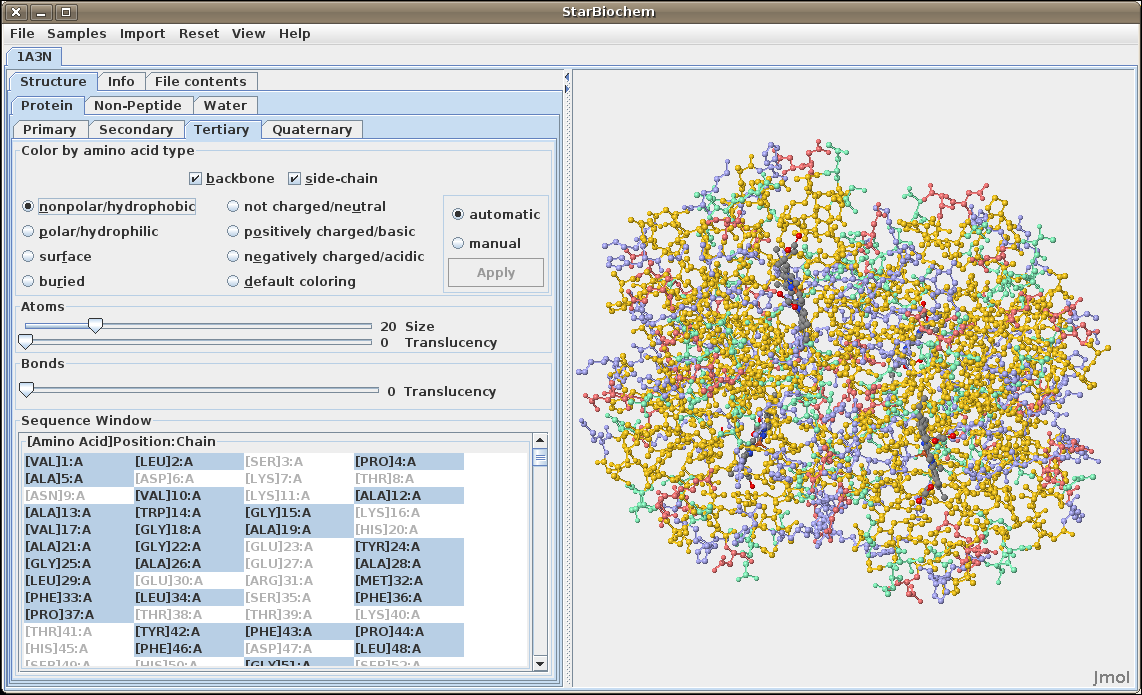Collapse the left panel with divider arrow
Screen dimensions: 1142x695
tap(567, 76)
